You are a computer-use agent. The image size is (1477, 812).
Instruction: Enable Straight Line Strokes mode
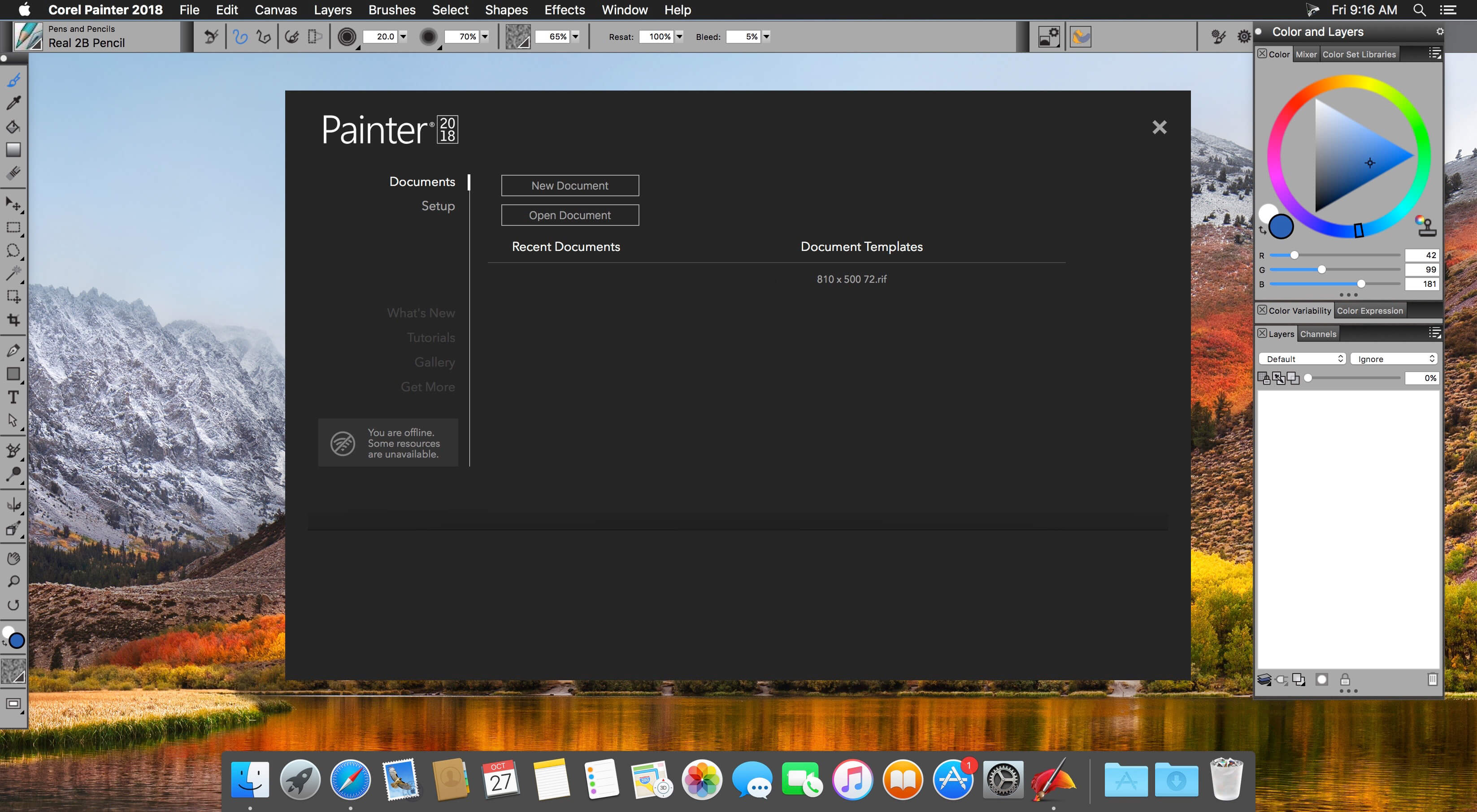tap(264, 37)
